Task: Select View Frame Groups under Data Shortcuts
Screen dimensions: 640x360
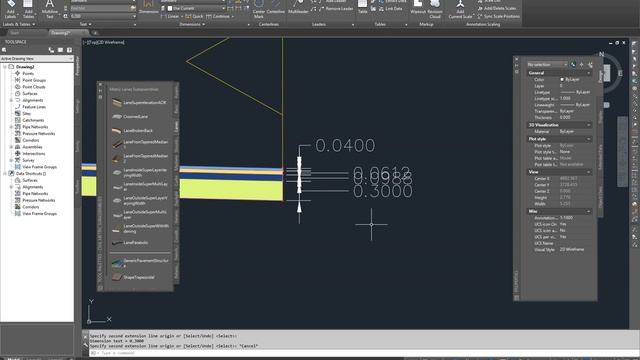Action: pyautogui.click(x=39, y=213)
